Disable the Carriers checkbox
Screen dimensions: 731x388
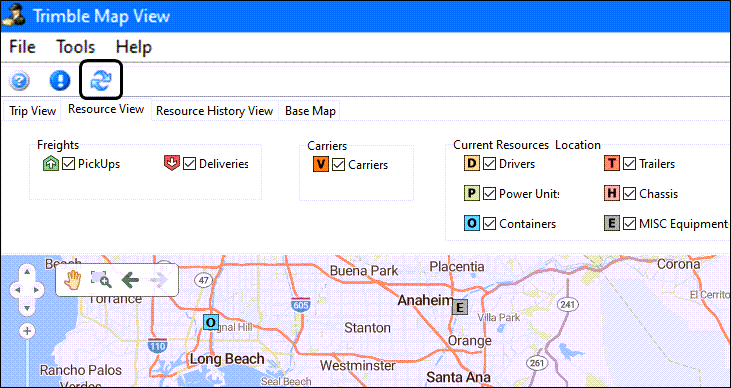[x=339, y=165]
